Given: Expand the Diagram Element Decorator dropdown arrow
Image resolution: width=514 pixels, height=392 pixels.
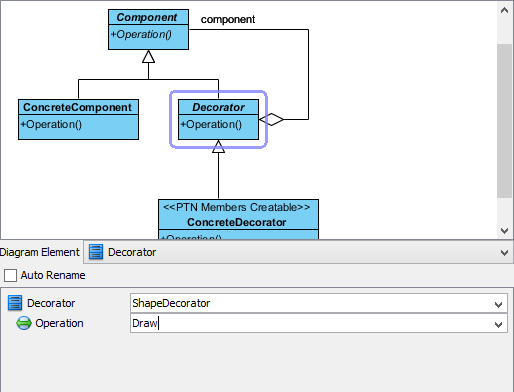Looking at the screenshot, I should pyautogui.click(x=504, y=253).
